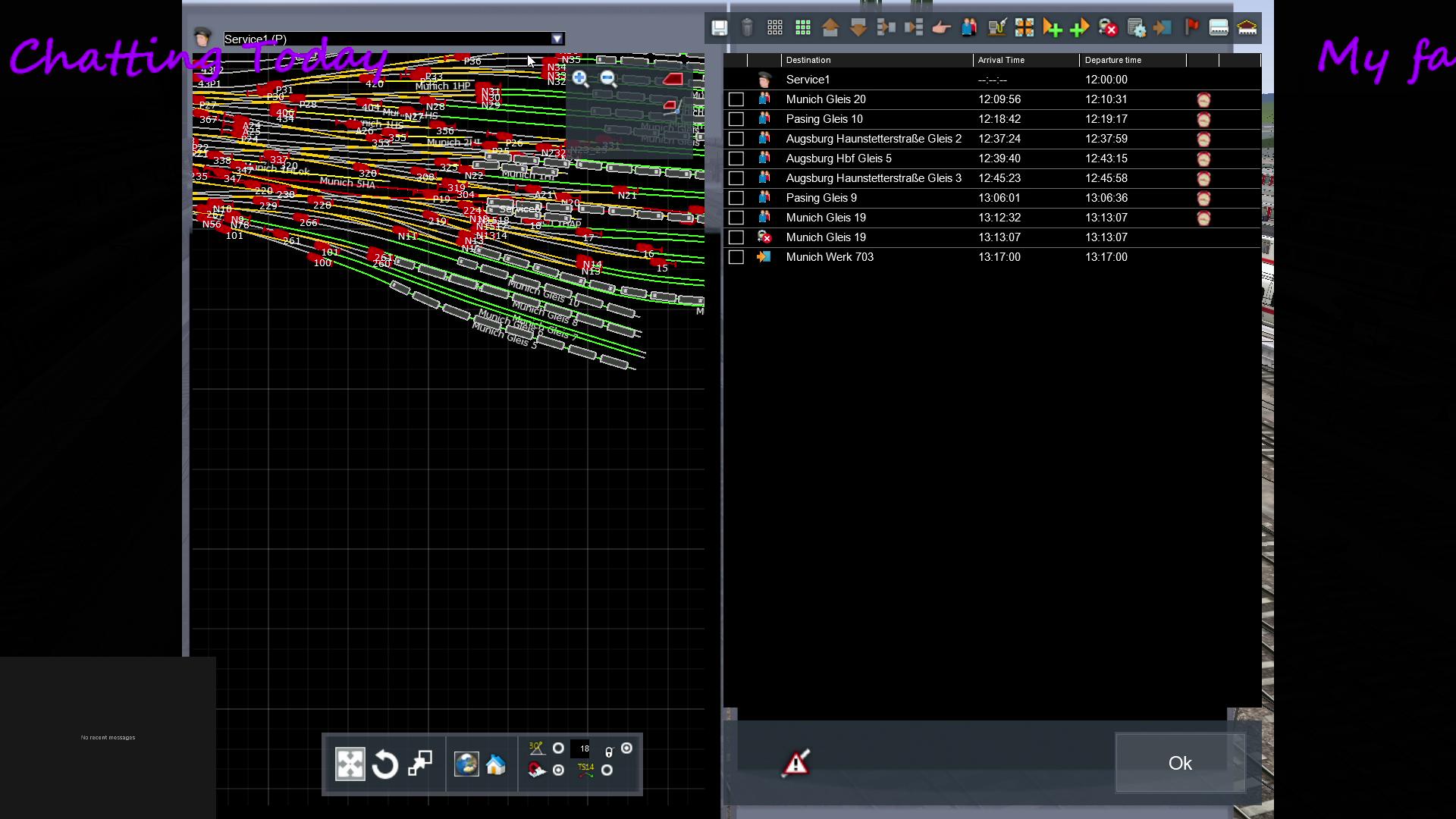Zoom out on the 2D track map
The image size is (1456, 819).
608,79
